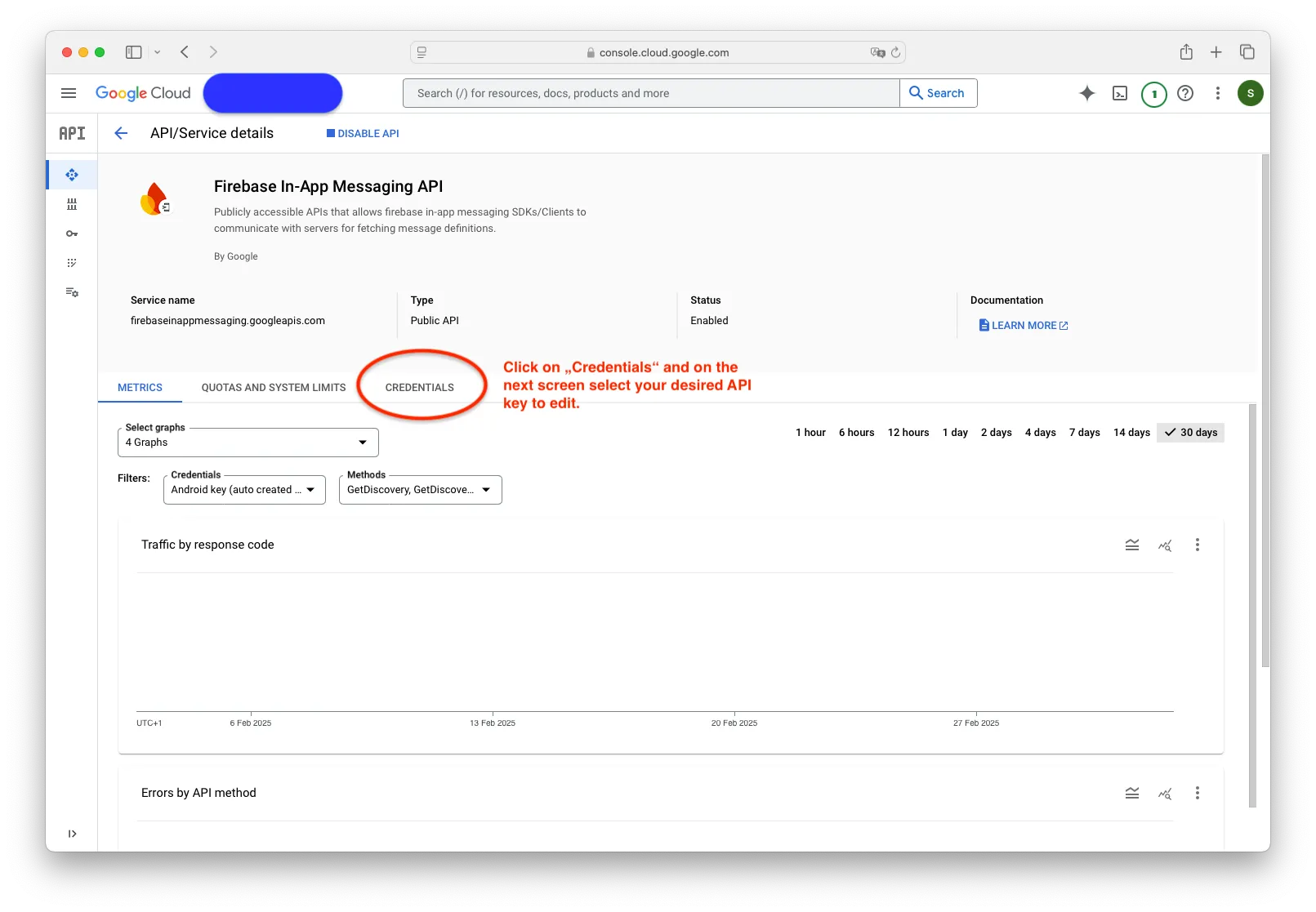1316x912 pixels.
Task: Select the 4 days time range
Action: (x=1041, y=433)
